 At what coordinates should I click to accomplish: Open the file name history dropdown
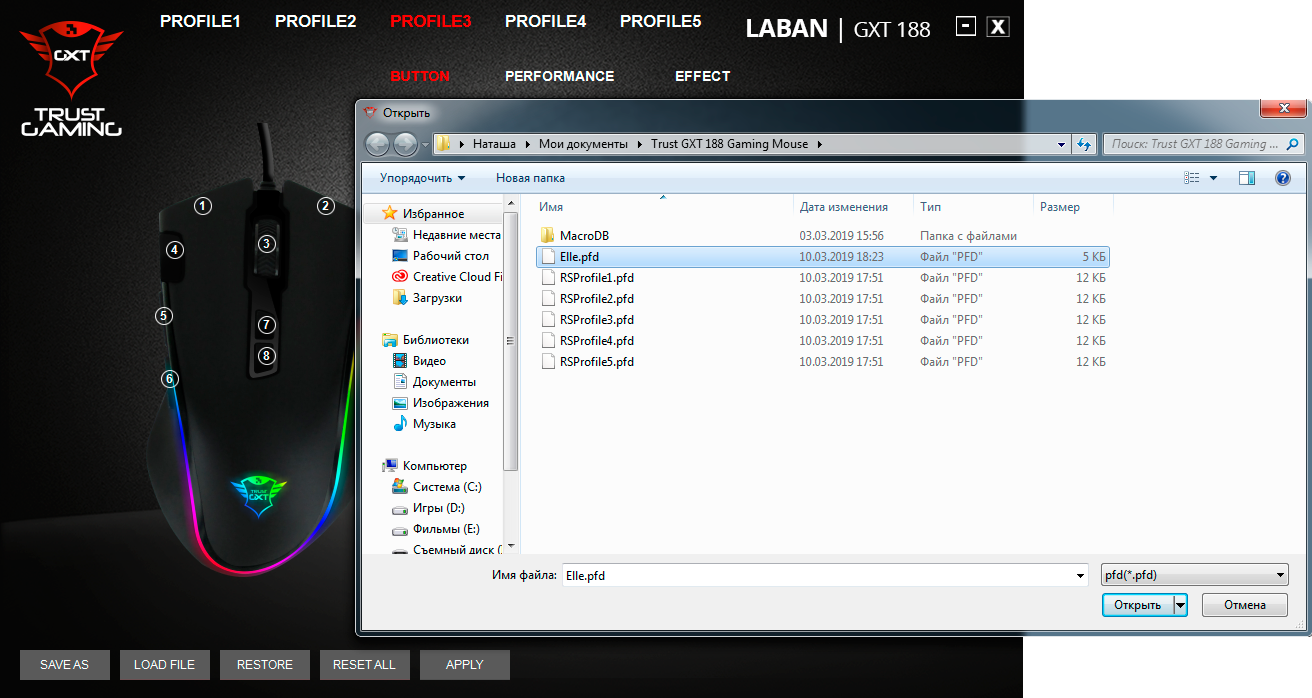pos(1079,575)
